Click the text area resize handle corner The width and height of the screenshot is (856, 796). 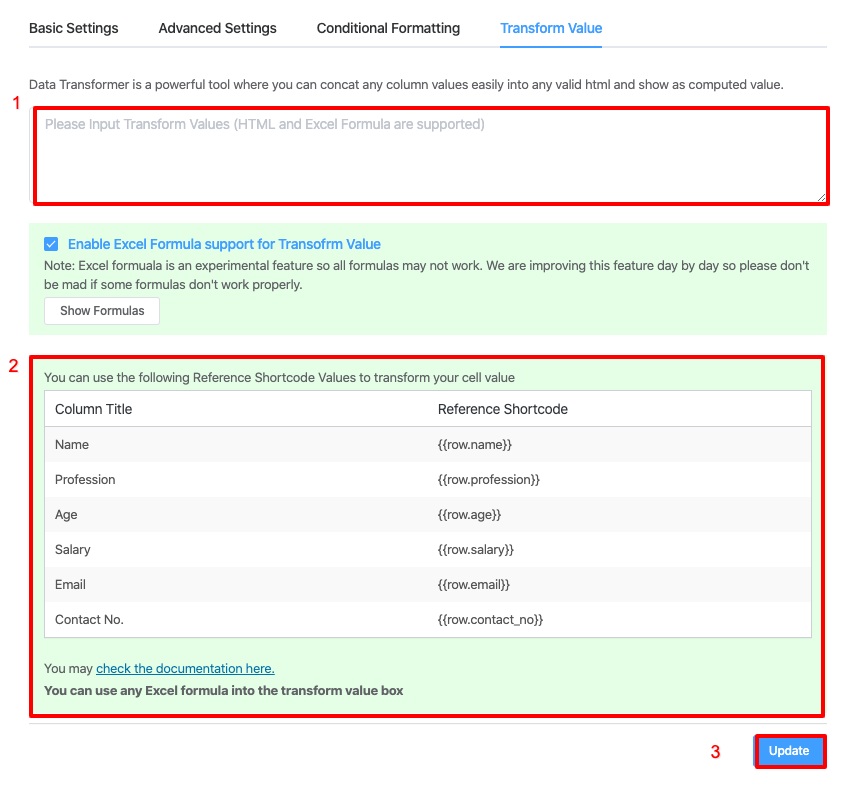pyautogui.click(x=822, y=198)
